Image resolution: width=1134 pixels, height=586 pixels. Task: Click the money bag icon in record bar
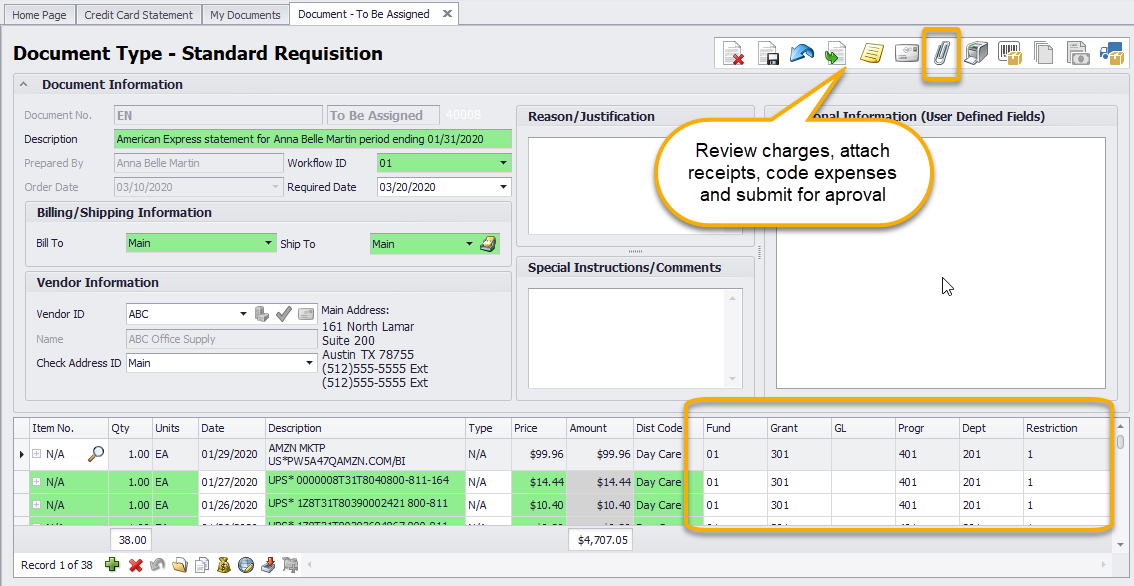click(224, 565)
